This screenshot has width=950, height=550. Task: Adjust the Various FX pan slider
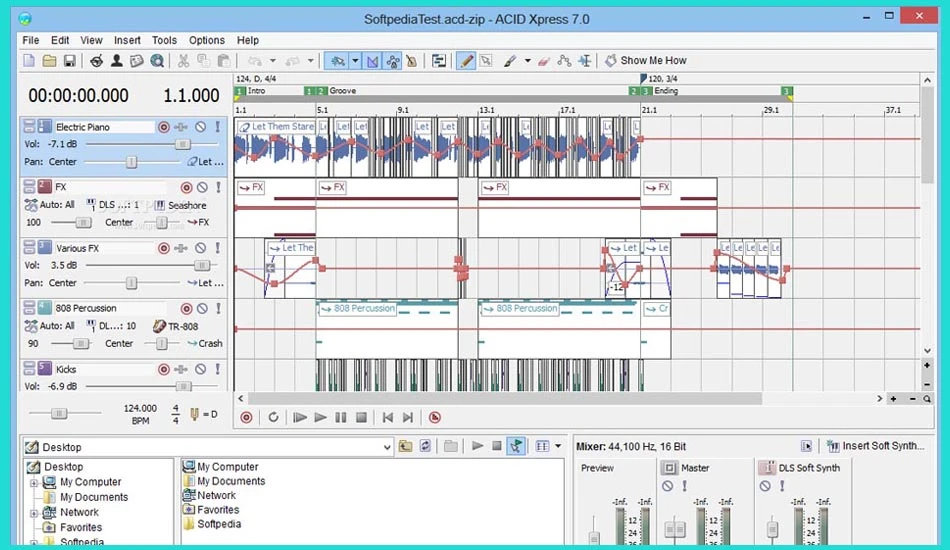pos(131,283)
